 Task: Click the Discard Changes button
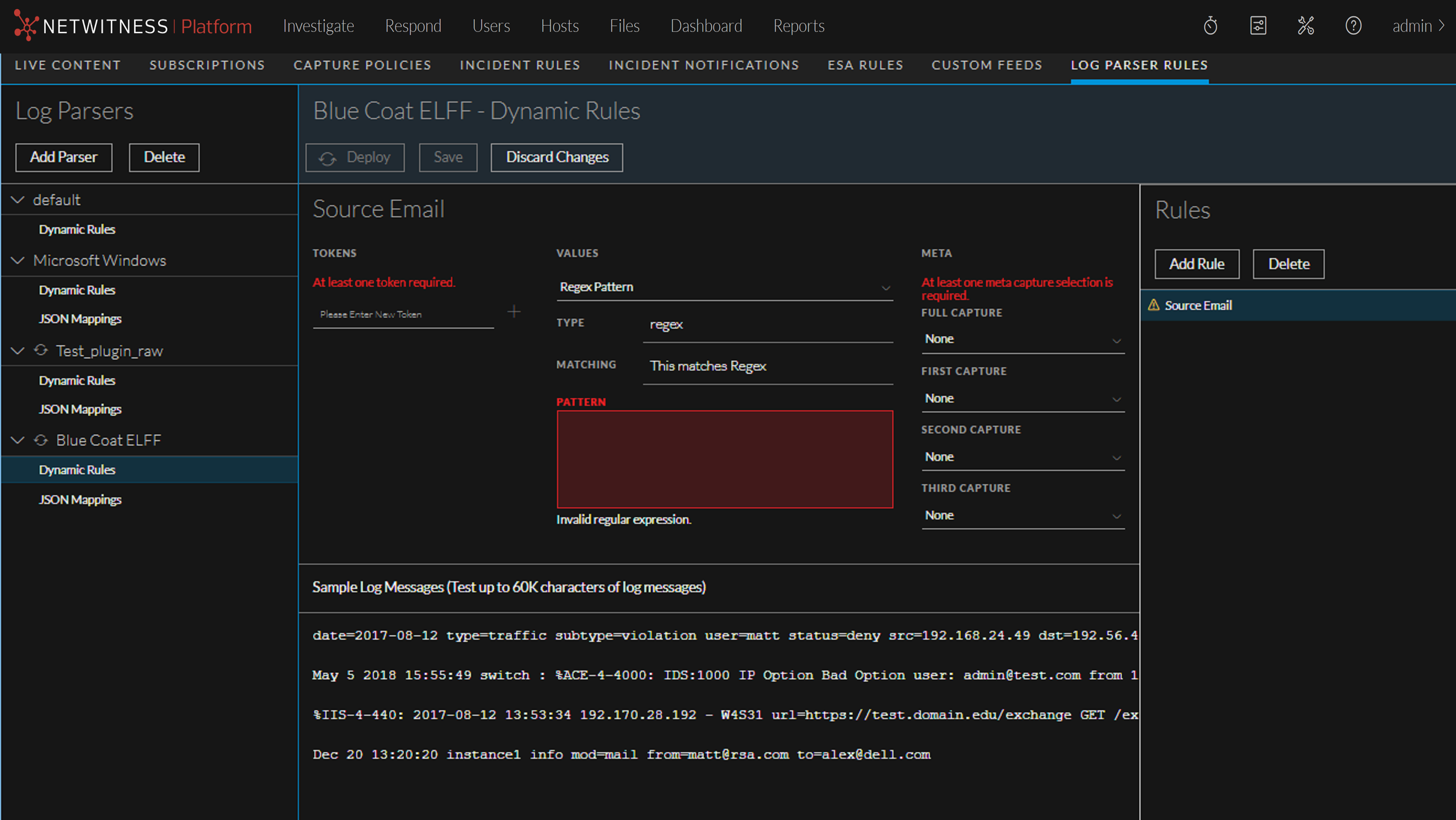click(x=556, y=157)
